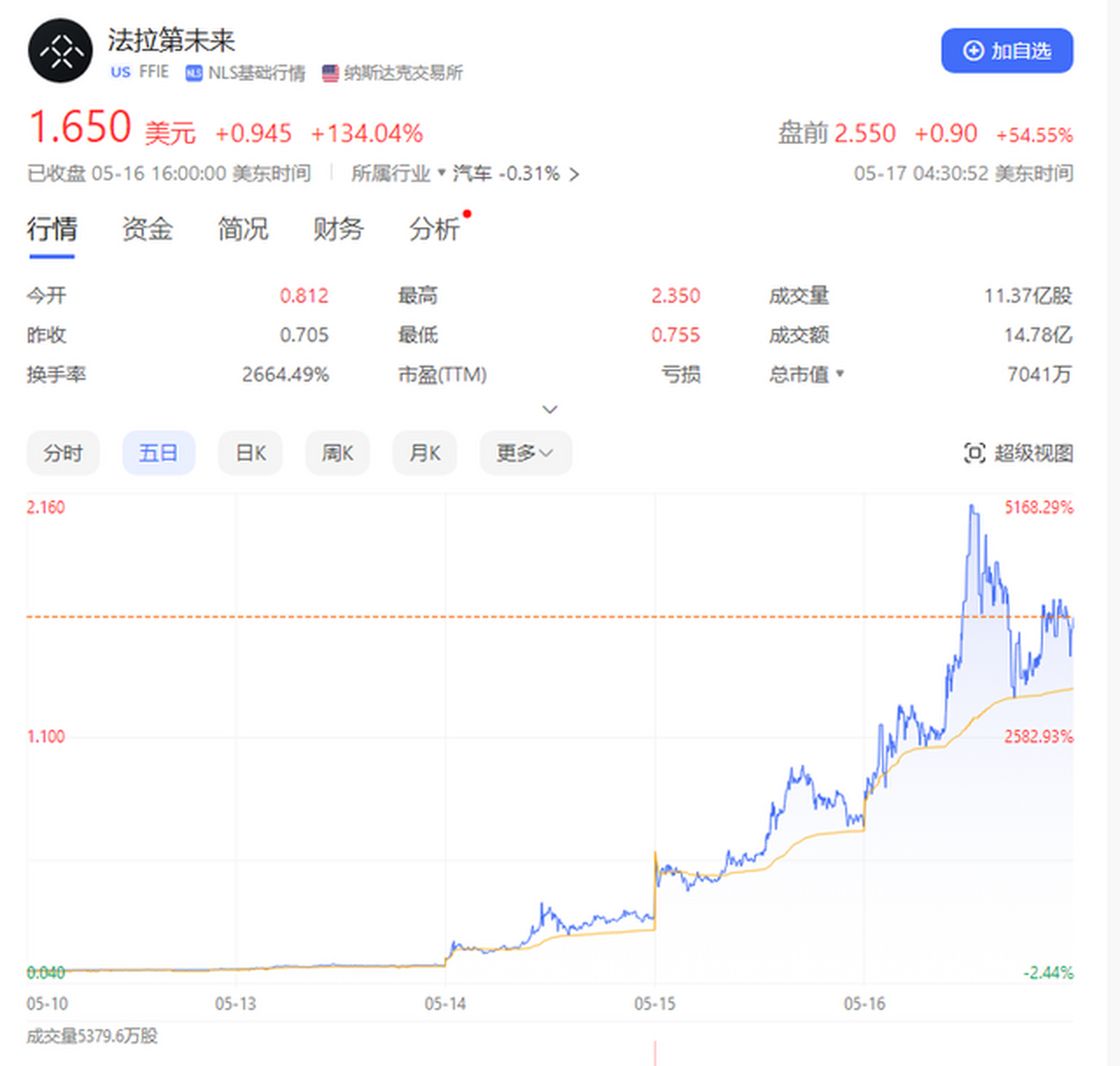The image size is (1120, 1066).
Task: Click the 最高 value 2.350
Action: [675, 296]
